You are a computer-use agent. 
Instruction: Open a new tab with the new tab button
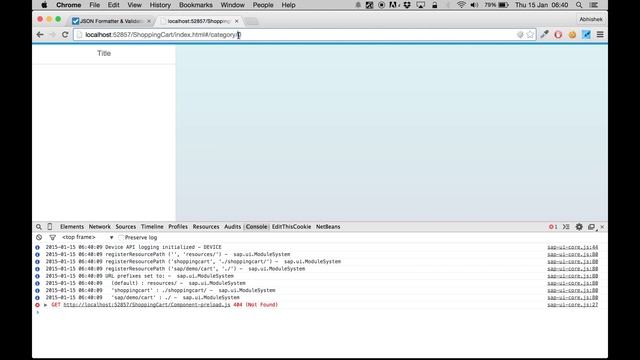point(252,21)
